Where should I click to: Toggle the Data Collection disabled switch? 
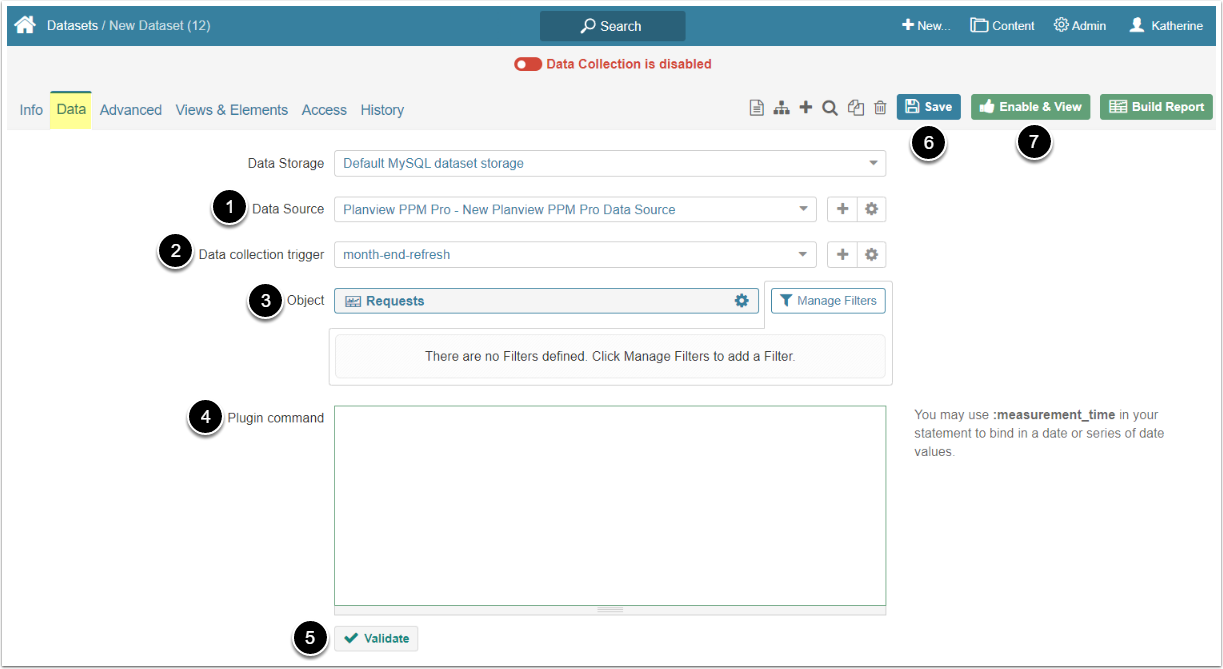coord(528,64)
